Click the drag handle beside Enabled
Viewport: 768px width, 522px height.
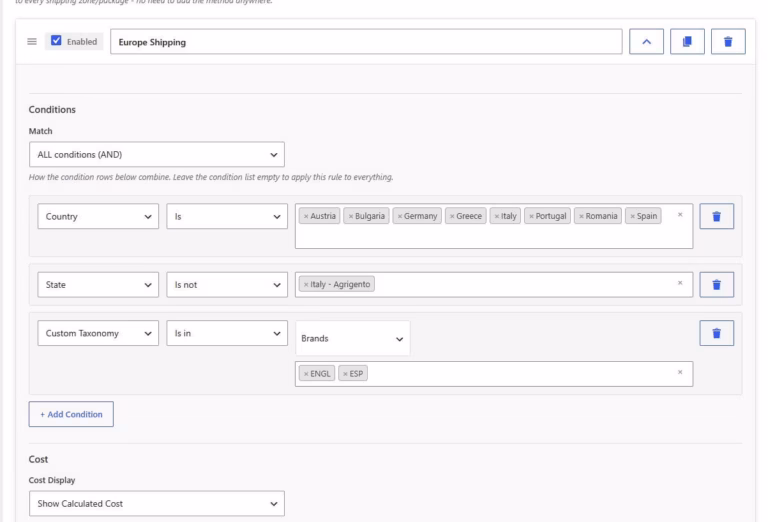tap(32, 42)
